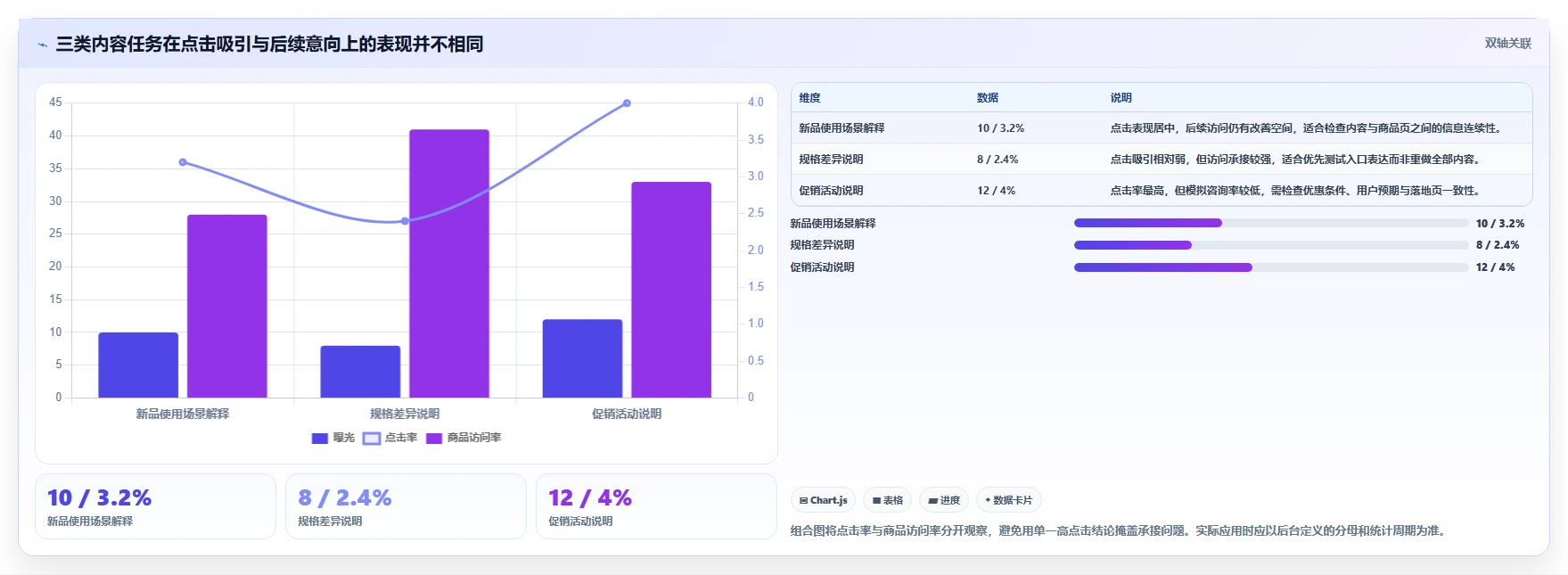Click the '10 / 3.2%' table cell
Image resolution: width=1568 pixels, height=575 pixels.
(x=1000, y=128)
